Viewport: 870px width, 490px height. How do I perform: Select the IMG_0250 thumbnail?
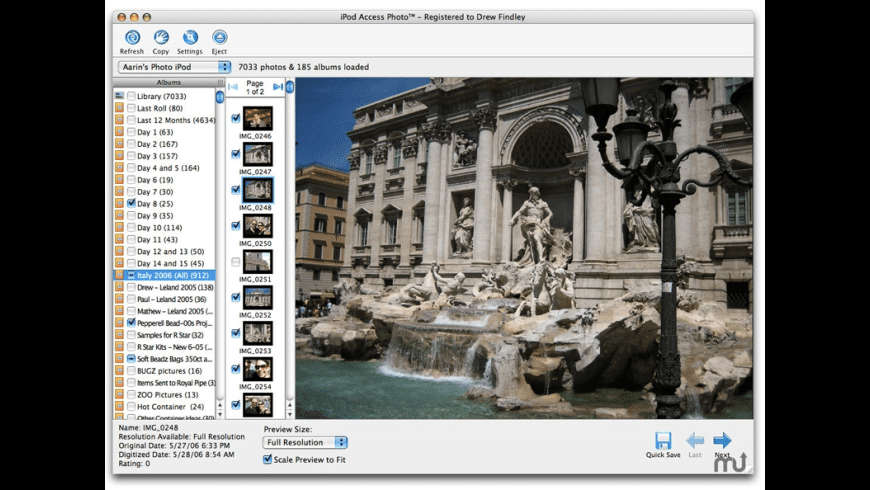pyautogui.click(x=258, y=226)
